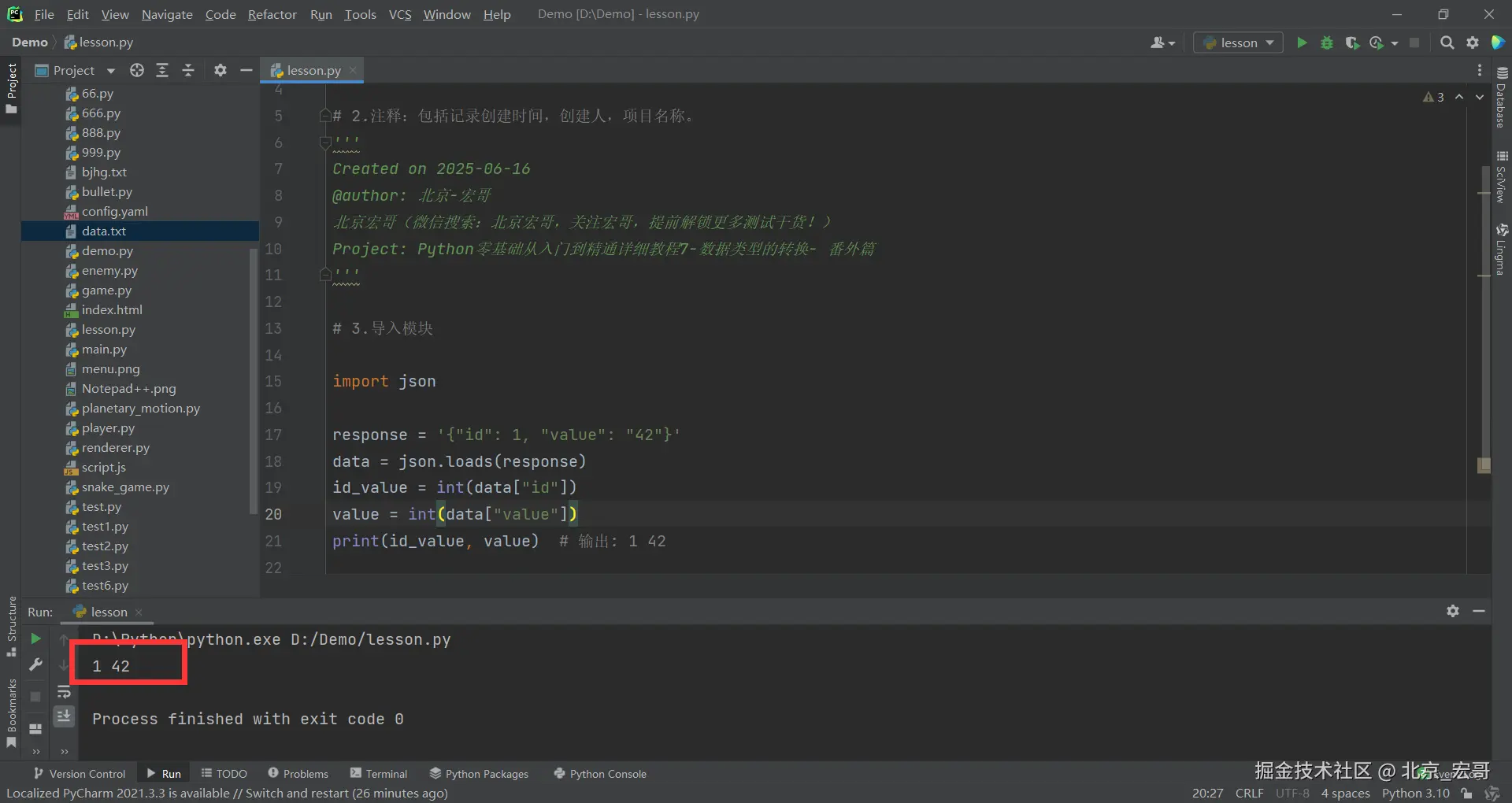This screenshot has height=803, width=1512.
Task: Run the lesson configuration with the green play icon
Action: [x=1302, y=43]
